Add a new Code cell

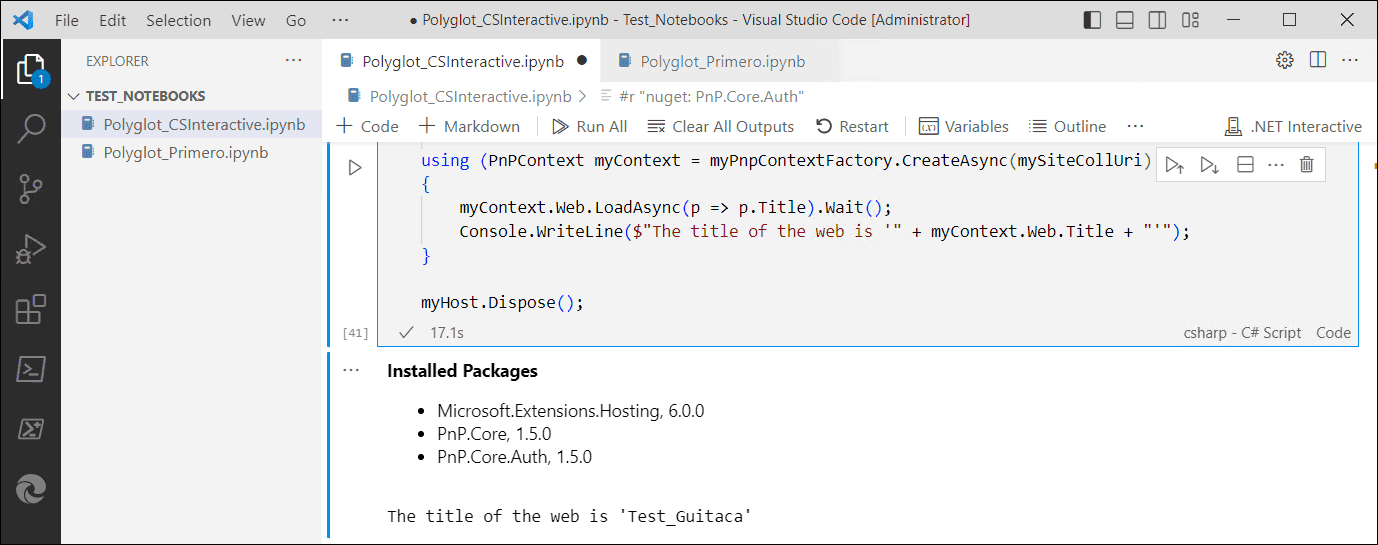click(x=367, y=126)
